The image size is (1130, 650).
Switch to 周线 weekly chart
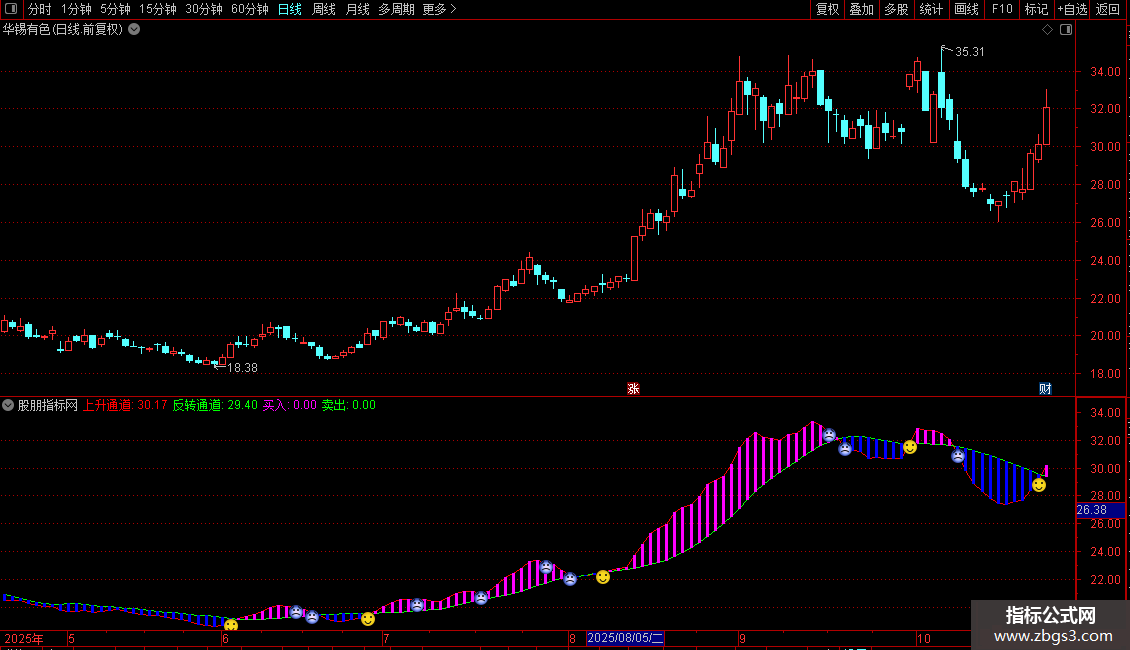[x=324, y=9]
